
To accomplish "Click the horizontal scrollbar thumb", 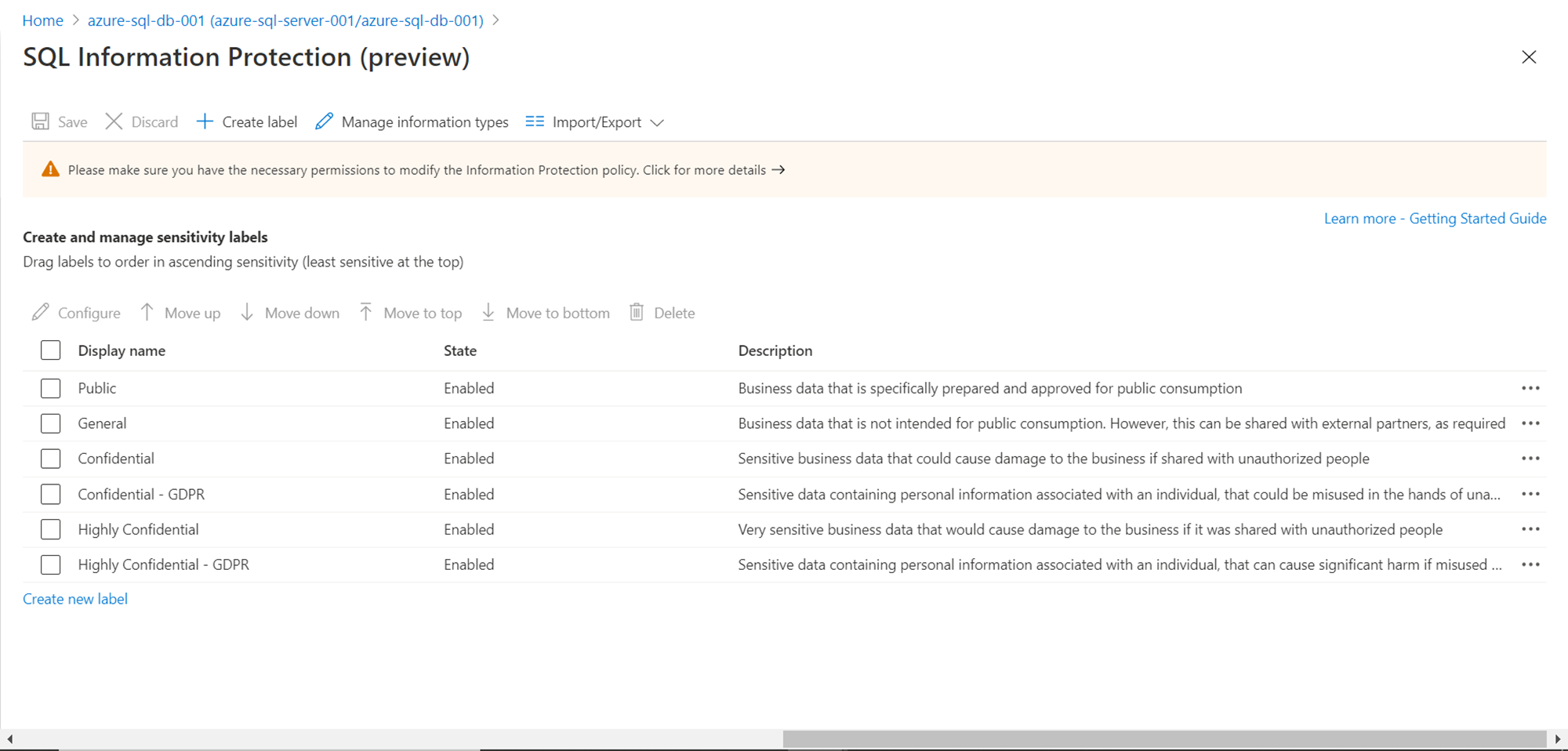I will point(1164,738).
